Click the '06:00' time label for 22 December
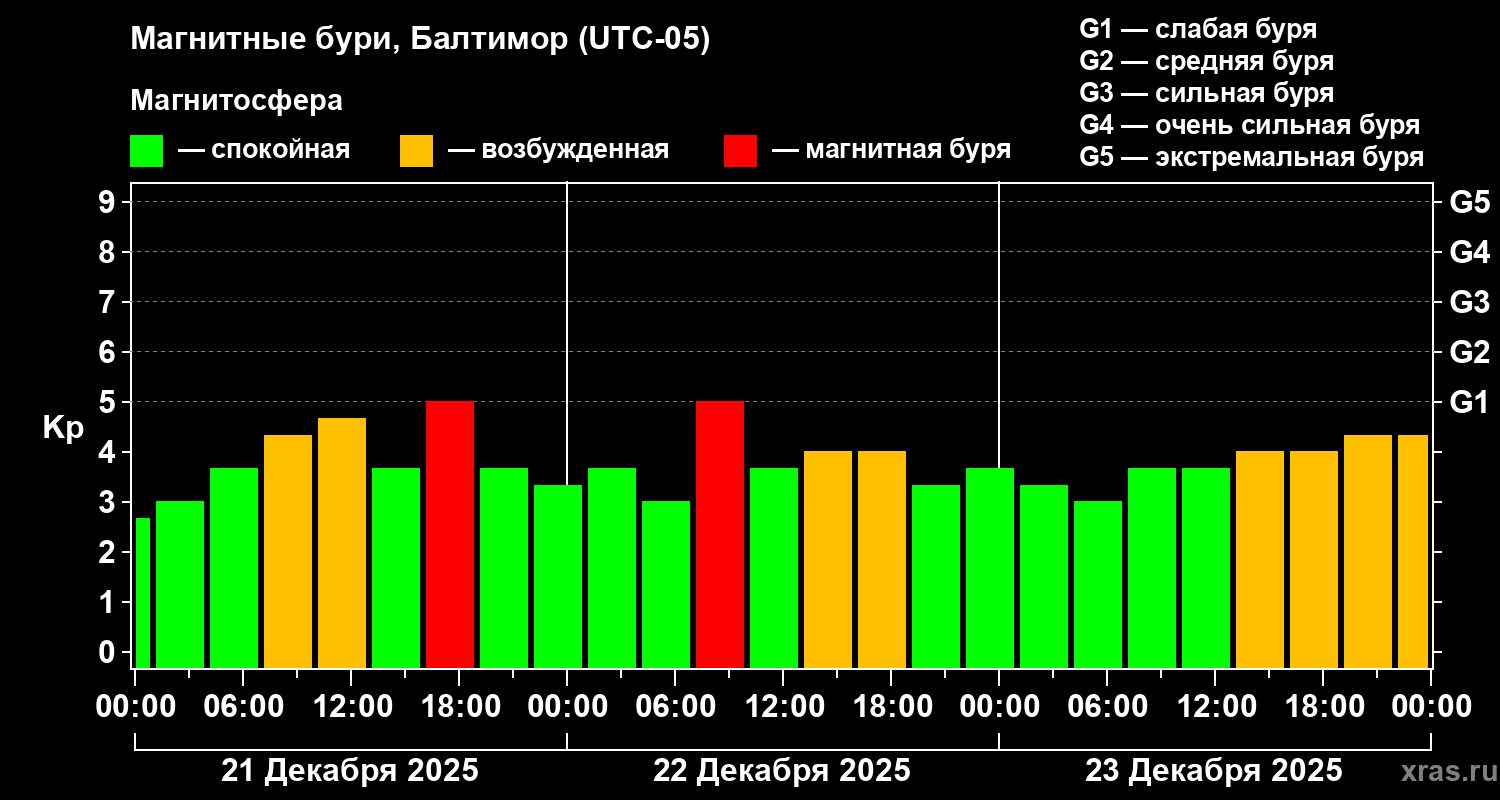The width and height of the screenshot is (1500, 800). click(675, 706)
